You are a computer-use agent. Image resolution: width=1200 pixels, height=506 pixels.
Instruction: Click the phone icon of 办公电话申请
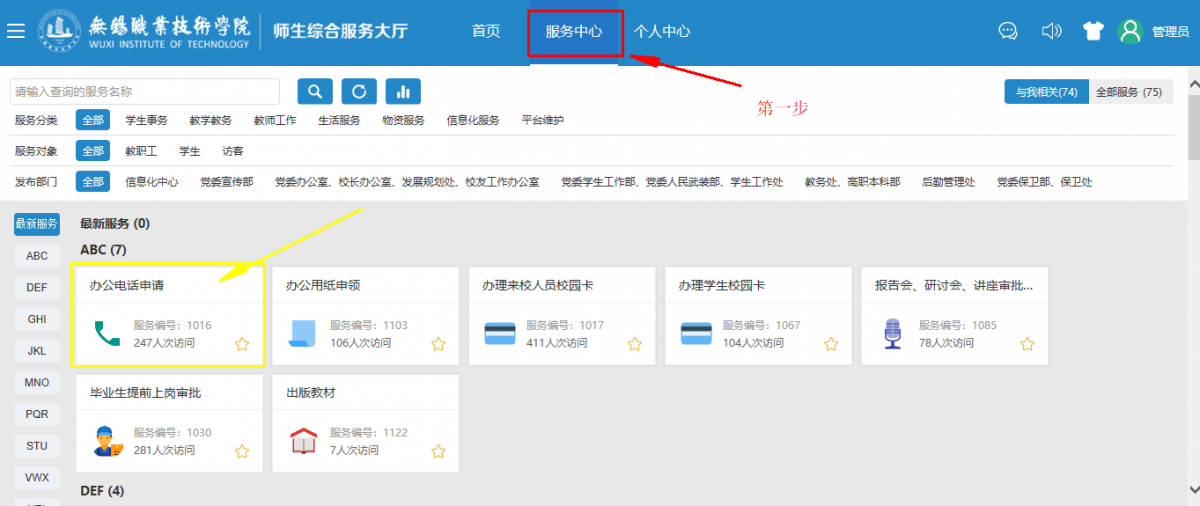click(106, 332)
